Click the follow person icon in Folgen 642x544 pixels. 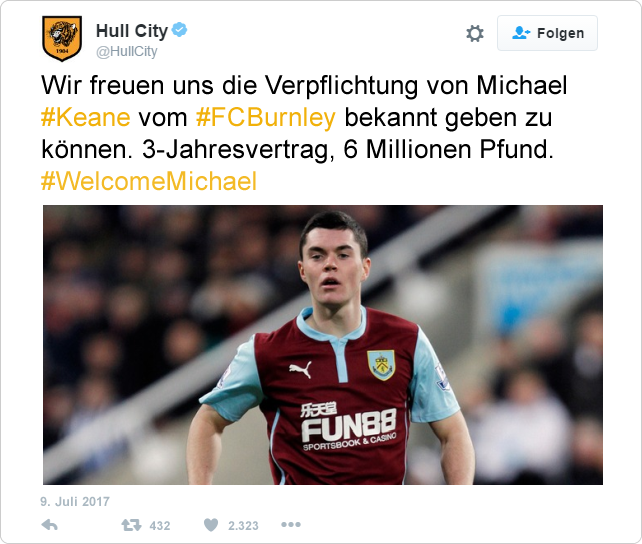click(521, 33)
